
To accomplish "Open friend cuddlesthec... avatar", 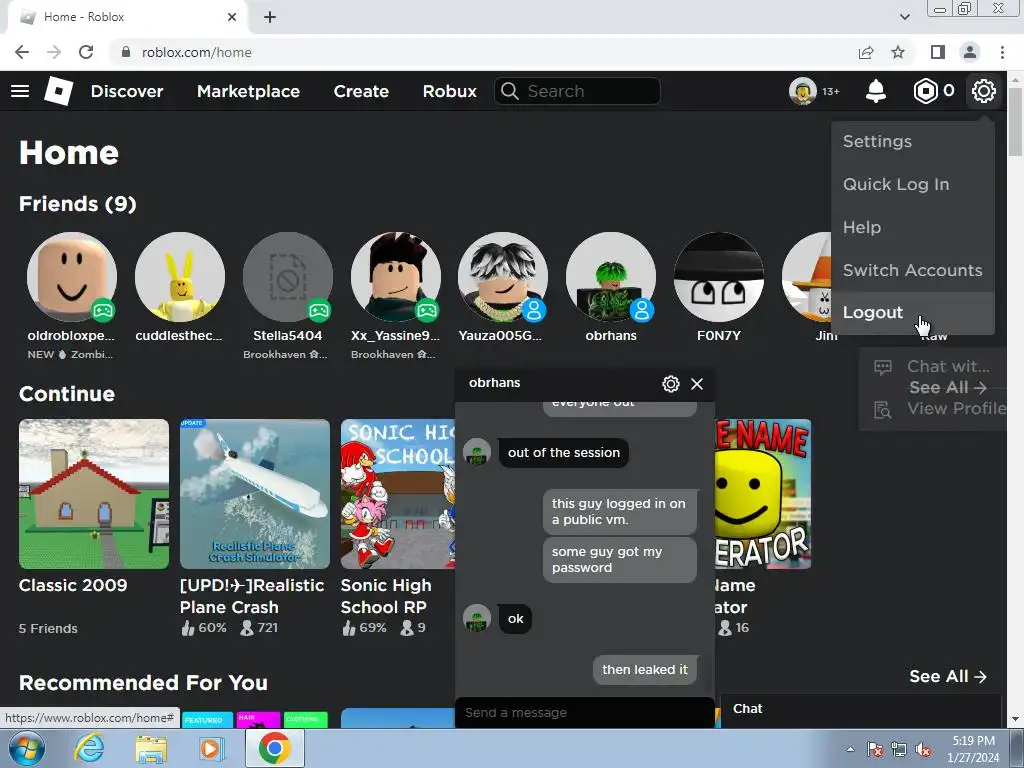I will (x=180, y=277).
